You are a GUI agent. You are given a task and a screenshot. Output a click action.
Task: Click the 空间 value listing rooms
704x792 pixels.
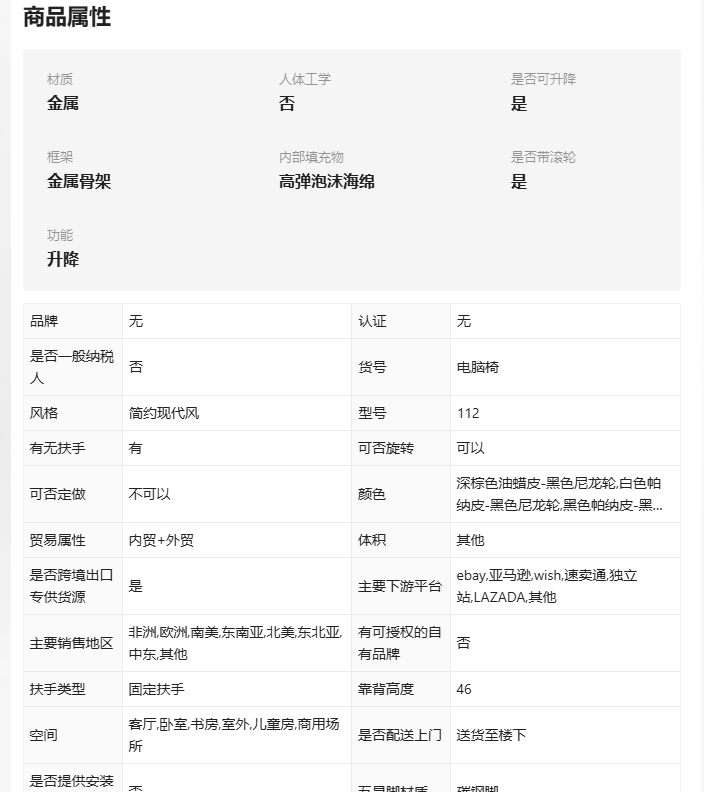click(233, 735)
